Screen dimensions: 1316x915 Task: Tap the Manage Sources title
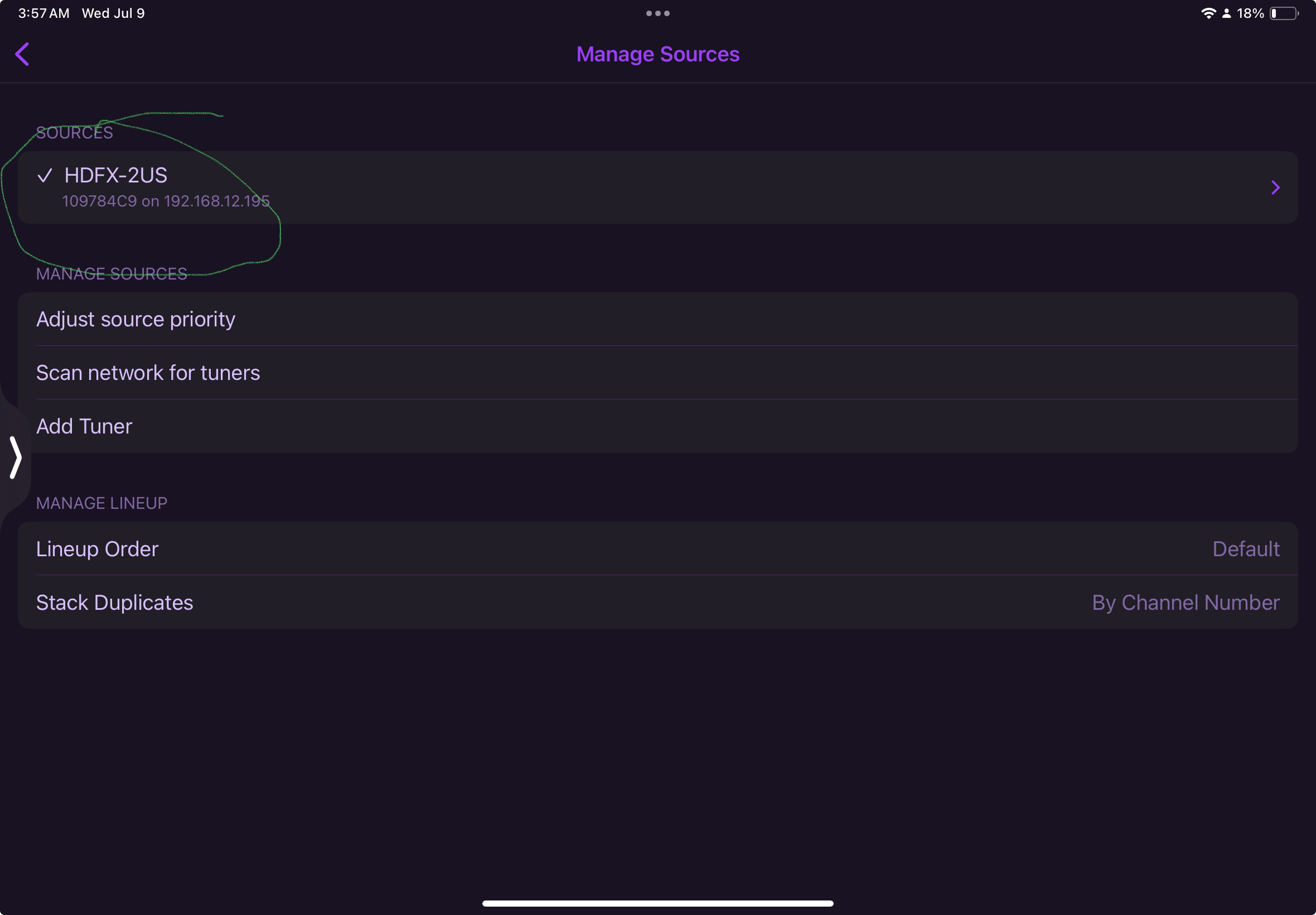click(x=657, y=55)
